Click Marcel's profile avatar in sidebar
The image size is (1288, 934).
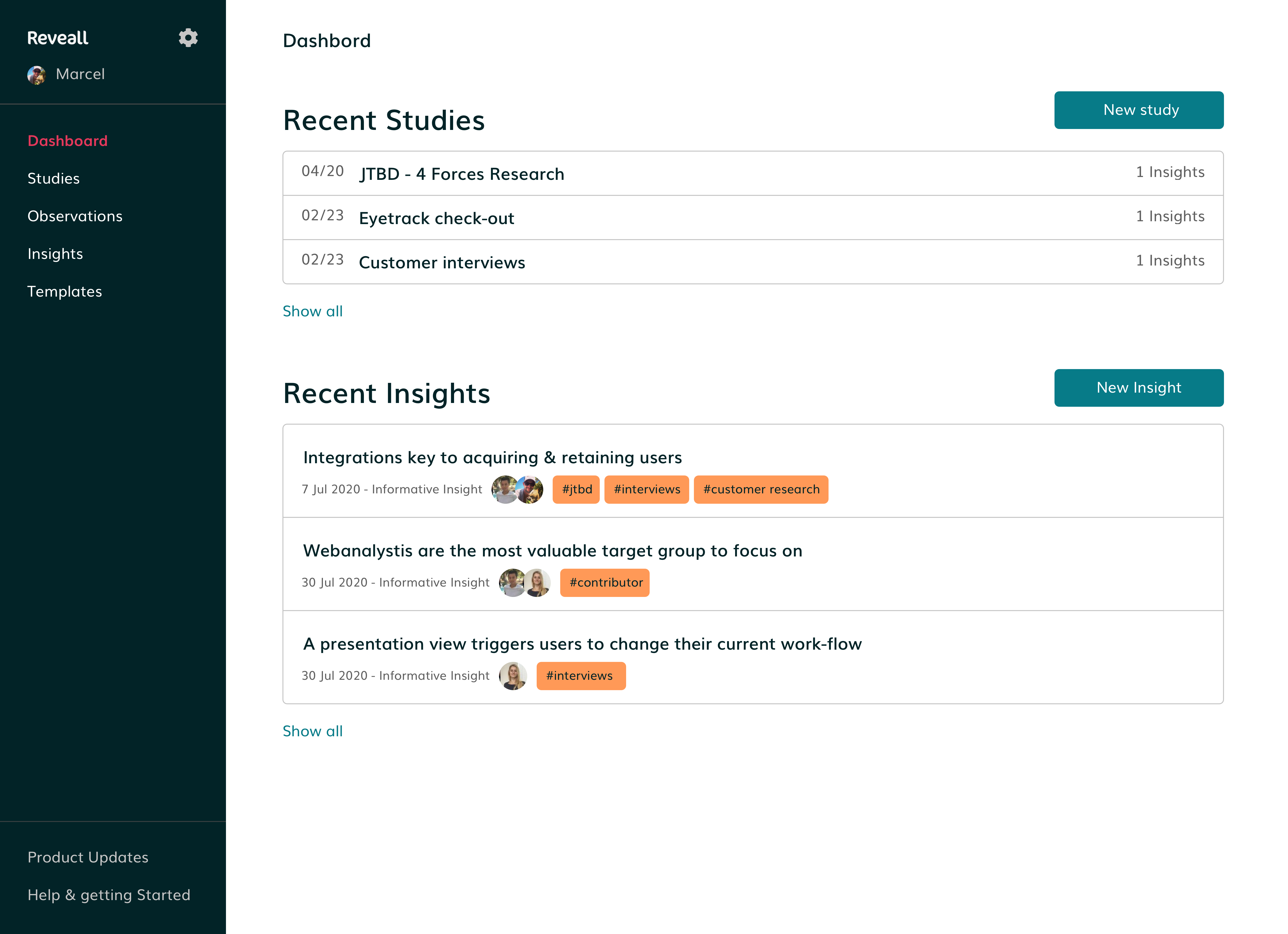click(x=36, y=75)
